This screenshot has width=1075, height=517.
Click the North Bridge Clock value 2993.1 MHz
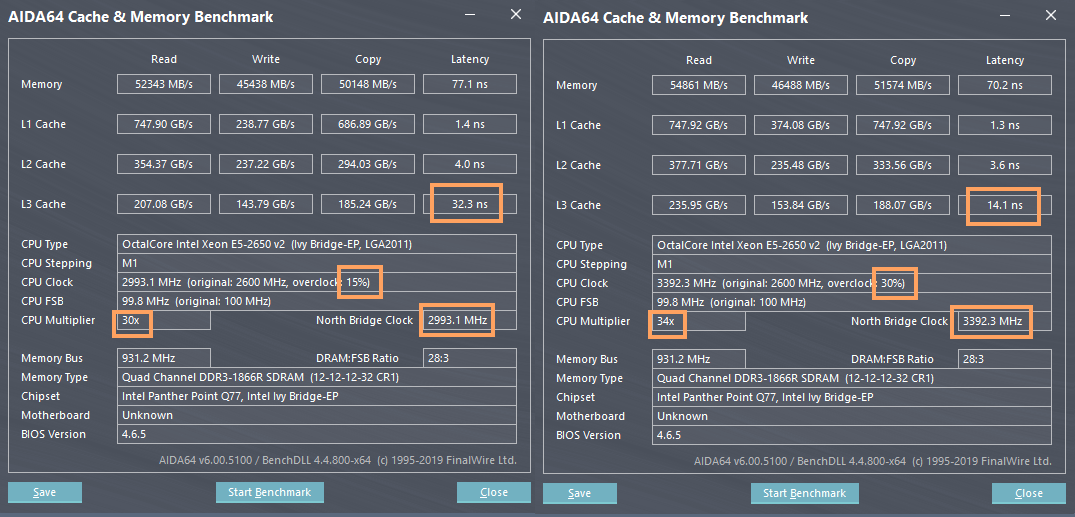pos(458,320)
